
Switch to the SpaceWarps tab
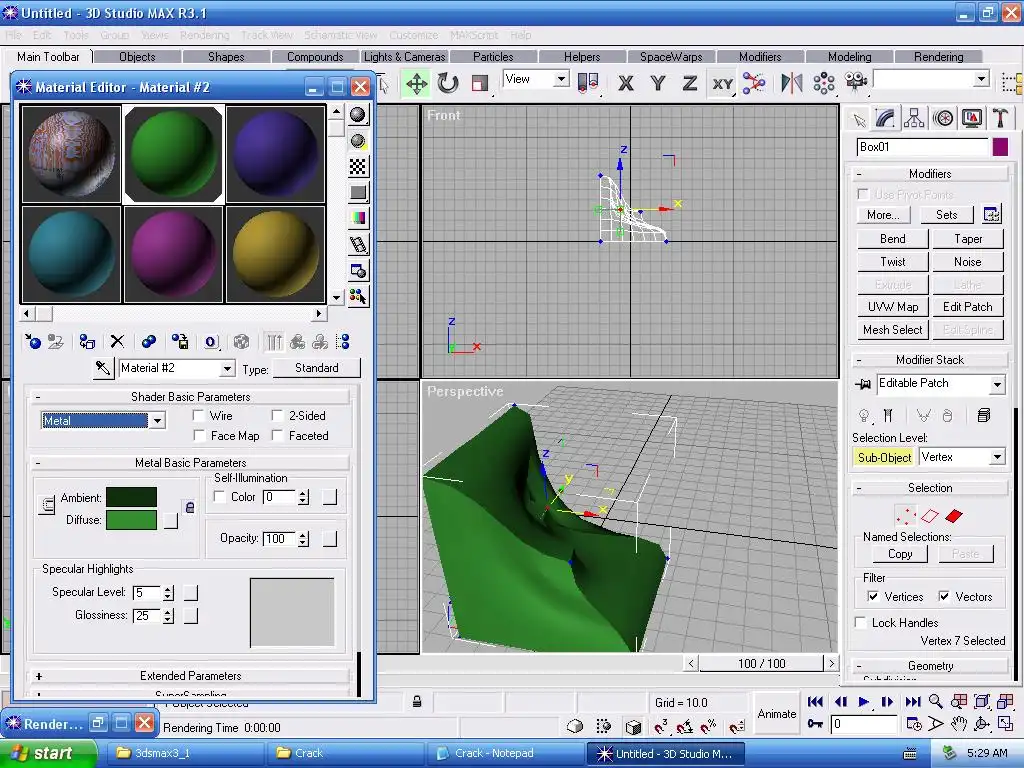pyautogui.click(x=671, y=57)
